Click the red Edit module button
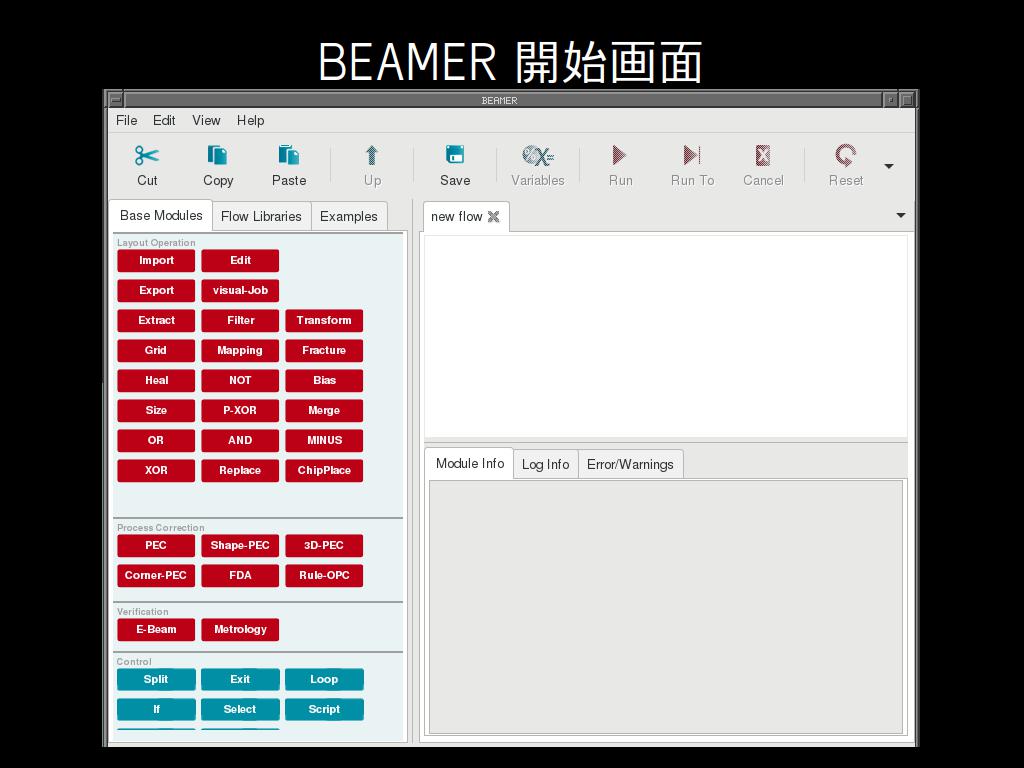 coord(240,261)
